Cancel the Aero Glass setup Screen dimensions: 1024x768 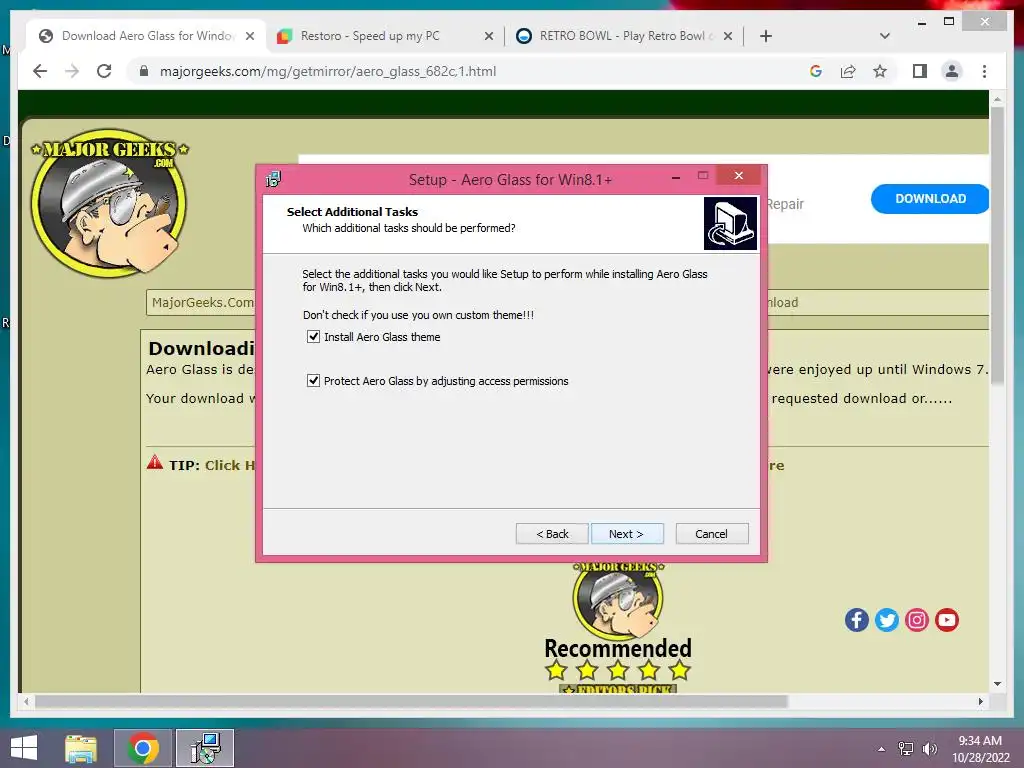(712, 534)
